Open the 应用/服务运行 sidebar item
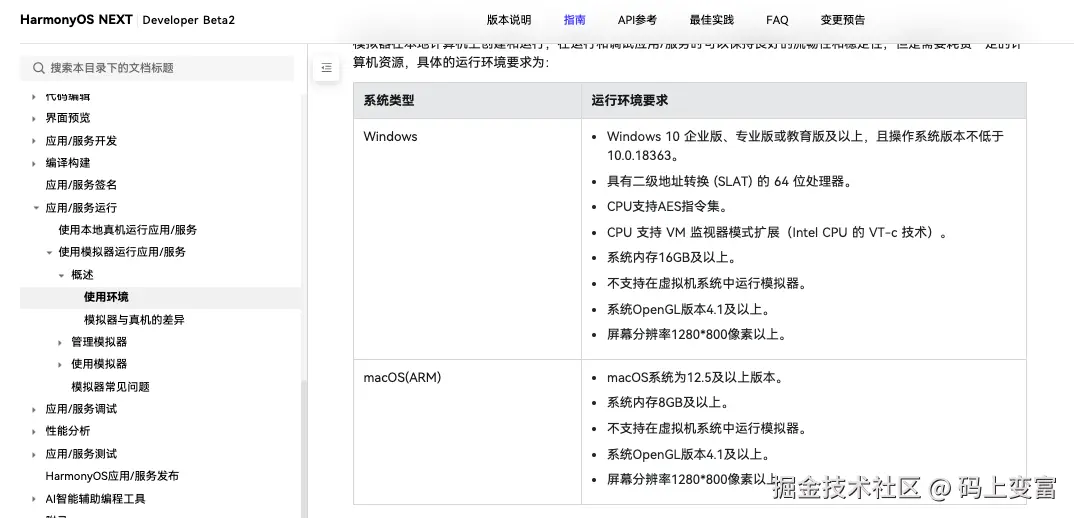 [x=81, y=208]
